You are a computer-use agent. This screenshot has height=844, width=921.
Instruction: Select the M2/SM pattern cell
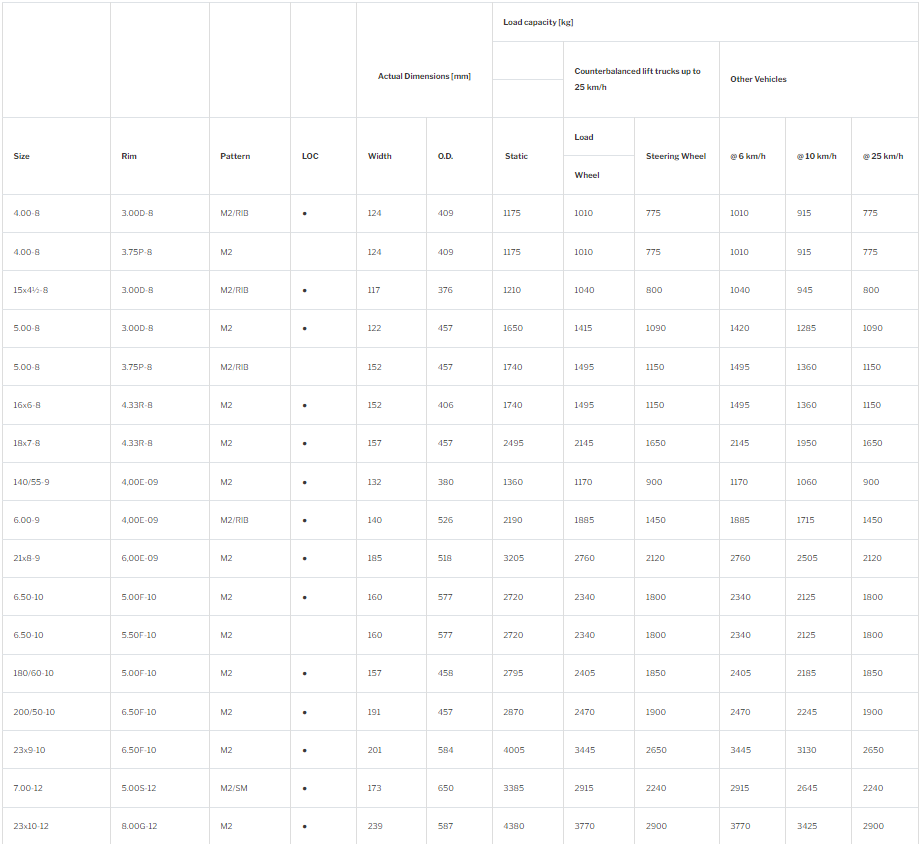233,788
